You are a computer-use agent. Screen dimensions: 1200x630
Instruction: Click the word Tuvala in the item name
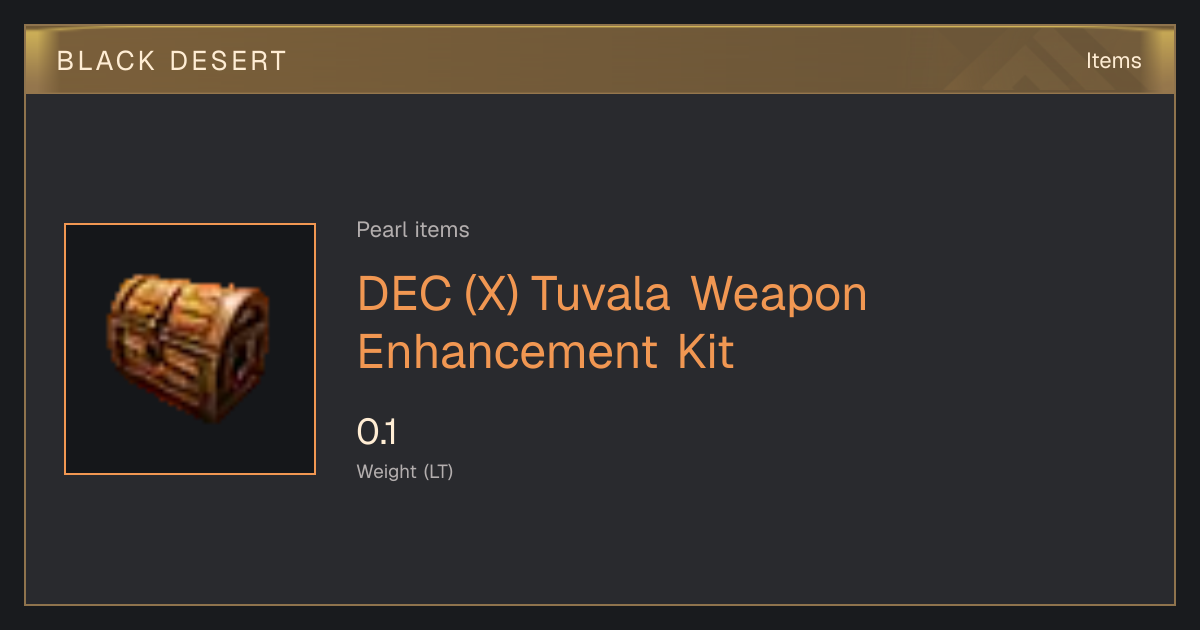coord(600,294)
